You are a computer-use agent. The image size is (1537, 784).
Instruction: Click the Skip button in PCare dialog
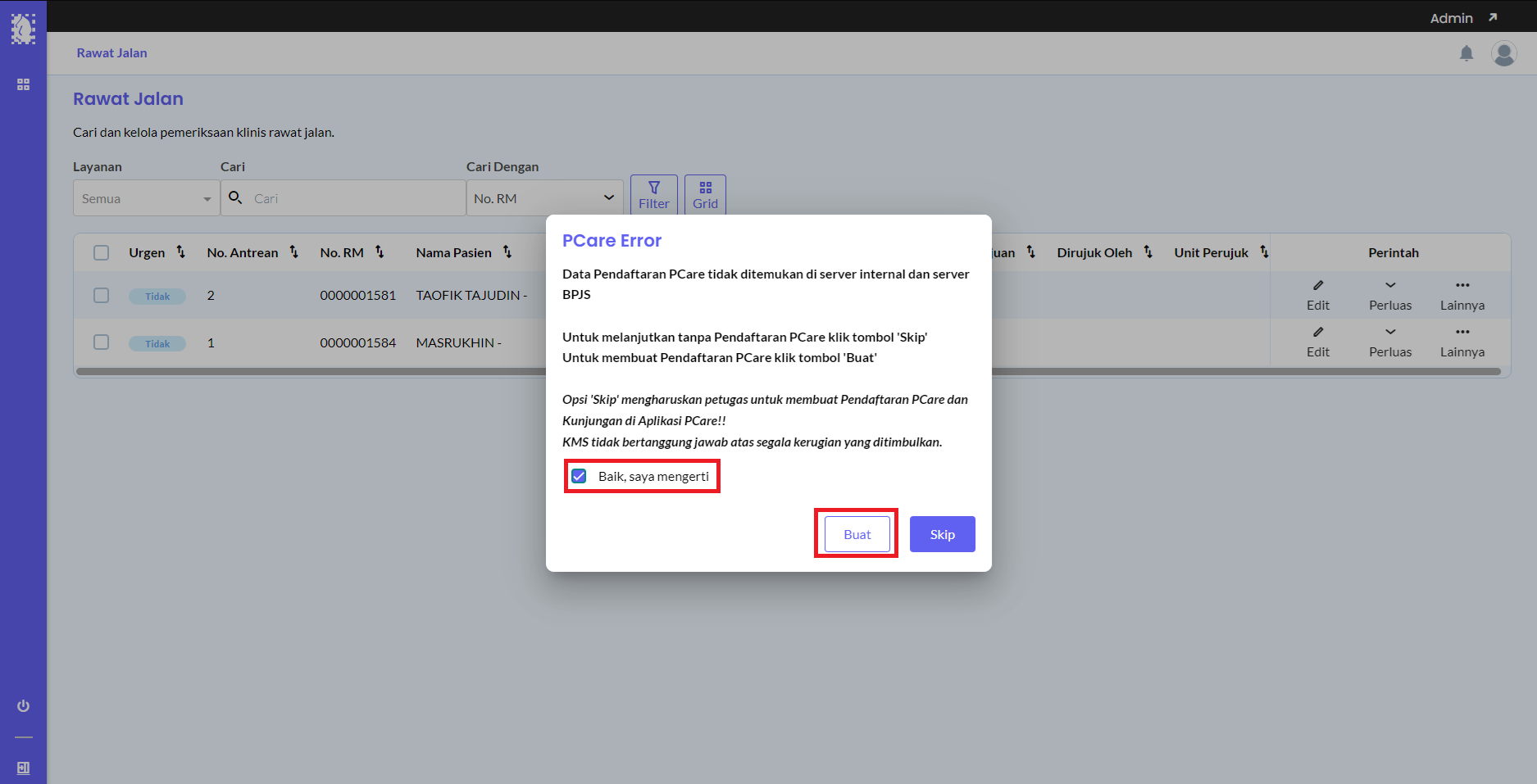[943, 534]
